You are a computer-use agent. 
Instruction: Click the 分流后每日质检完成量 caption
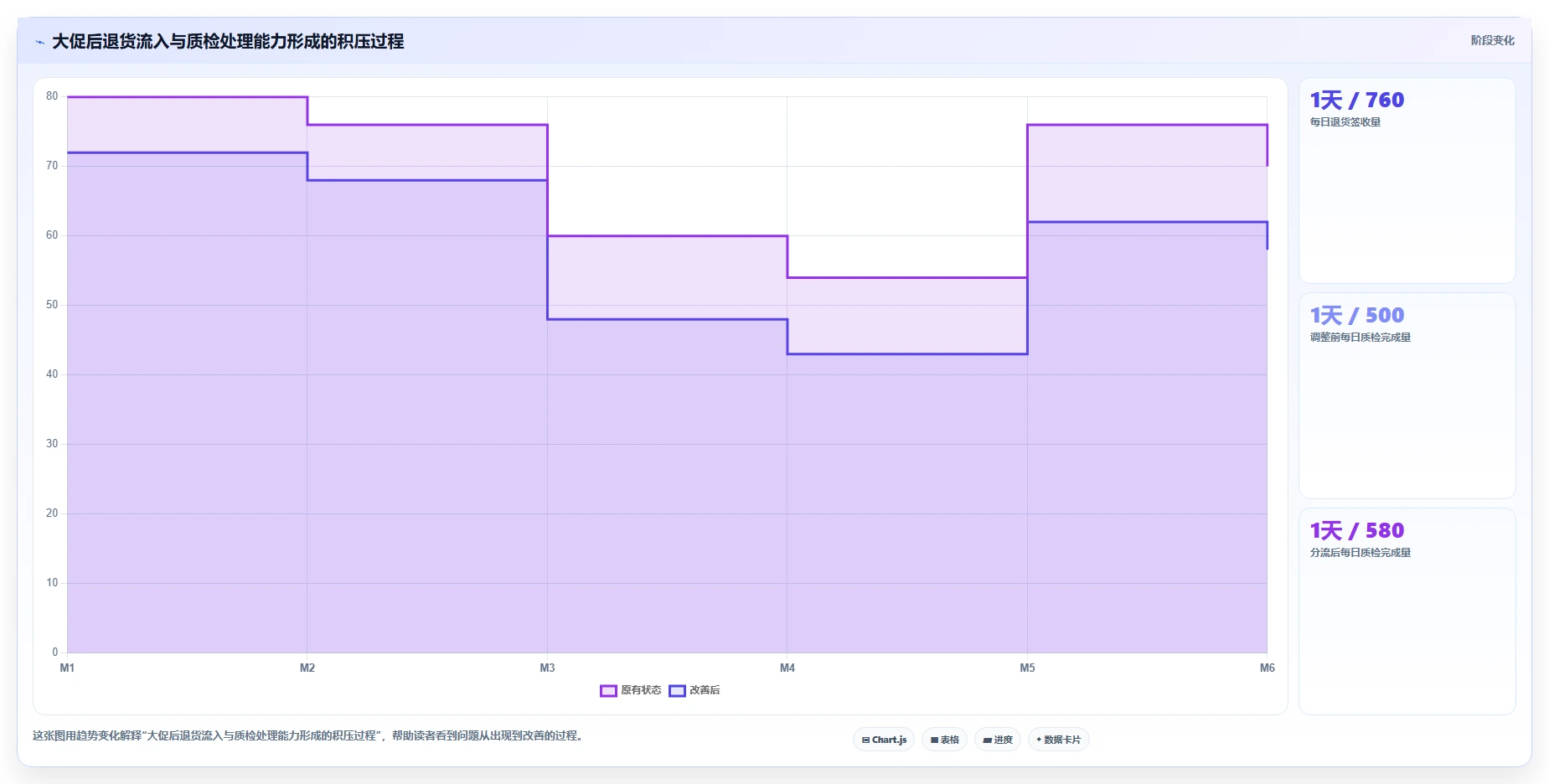point(1361,553)
